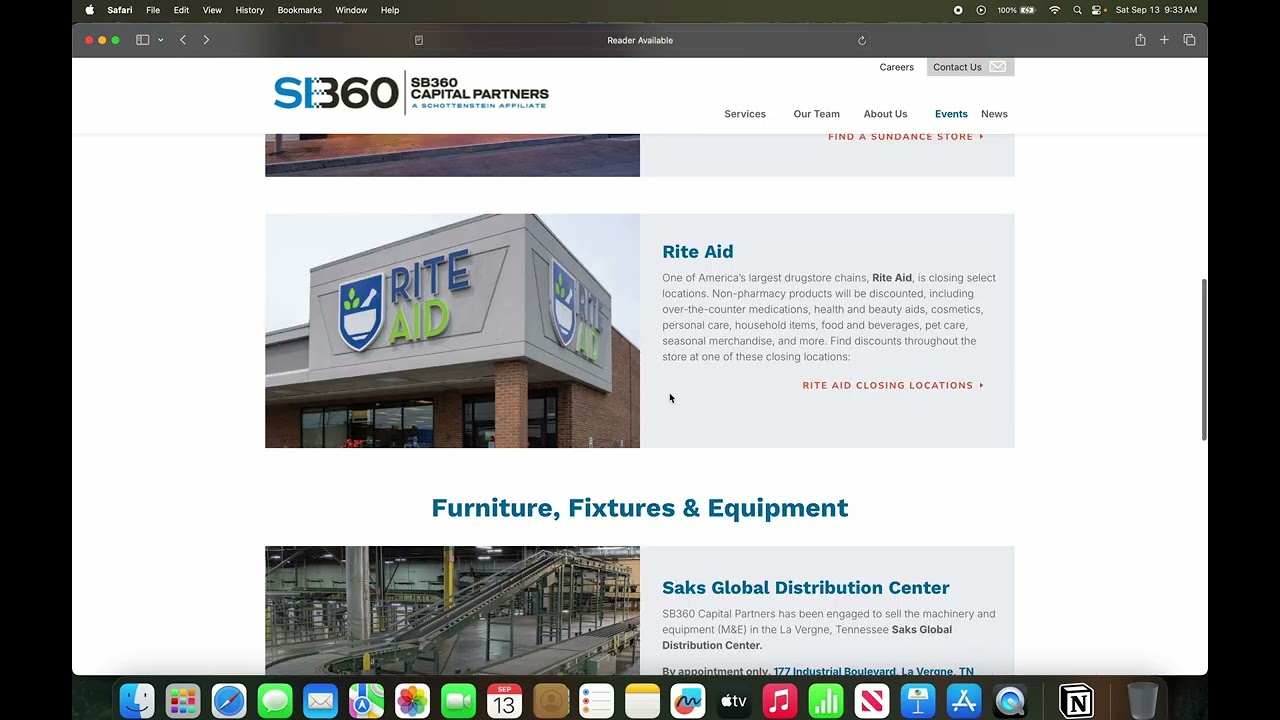Click Saks distribution center conveyor photo
This screenshot has width=1280, height=720.
tap(452, 611)
